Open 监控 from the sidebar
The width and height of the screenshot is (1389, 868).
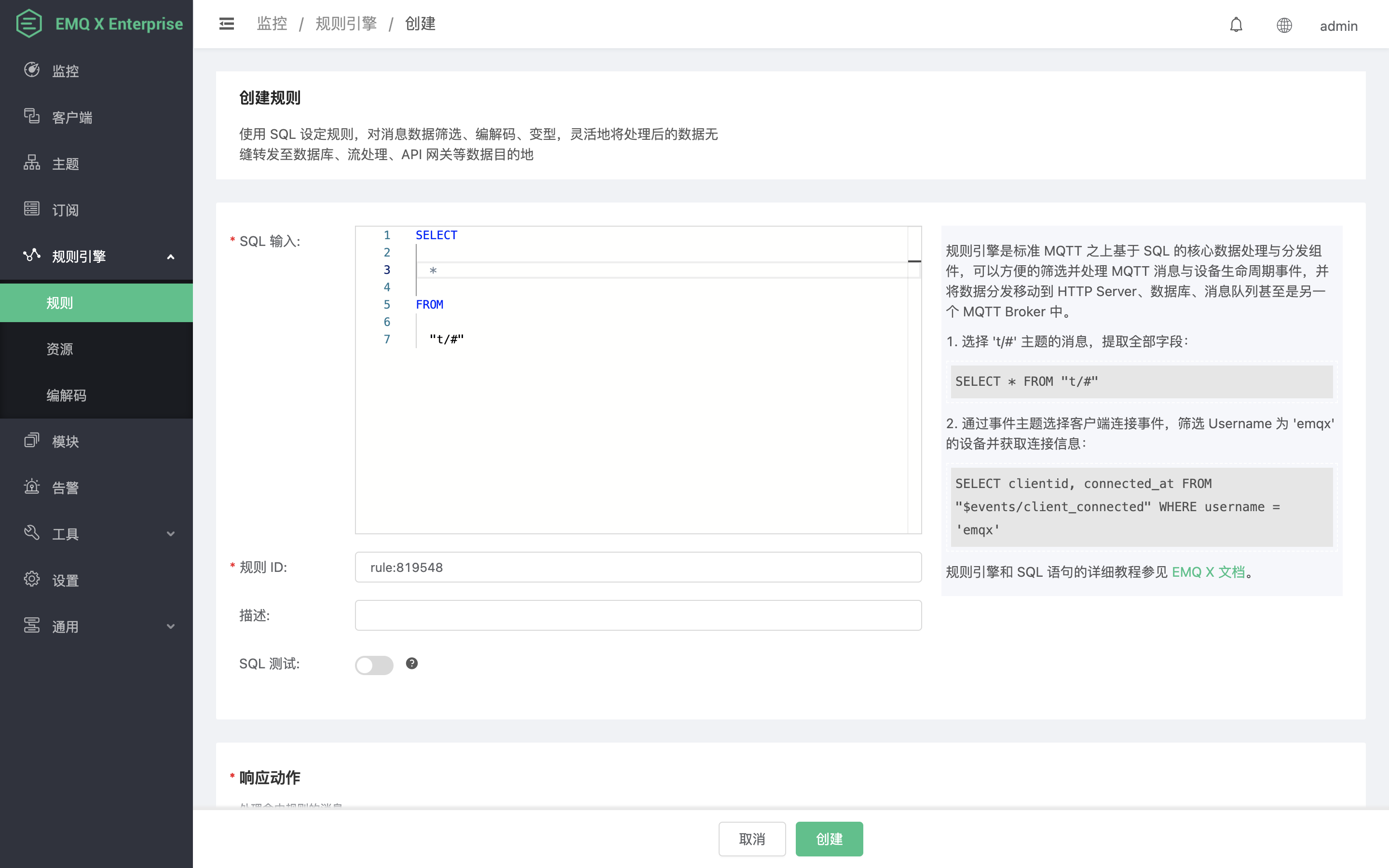coord(66,70)
